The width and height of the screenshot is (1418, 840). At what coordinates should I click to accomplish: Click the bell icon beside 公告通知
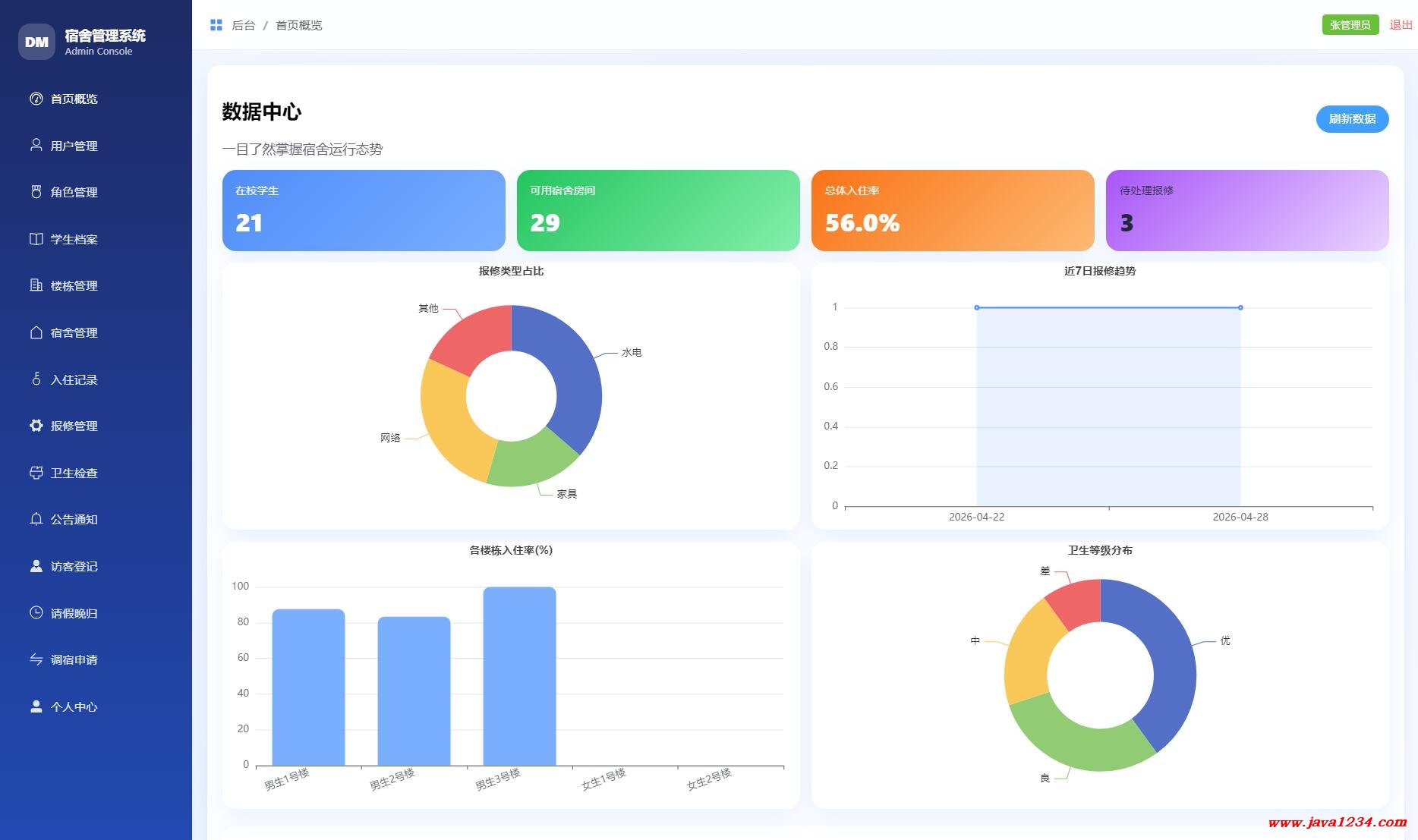tap(36, 519)
